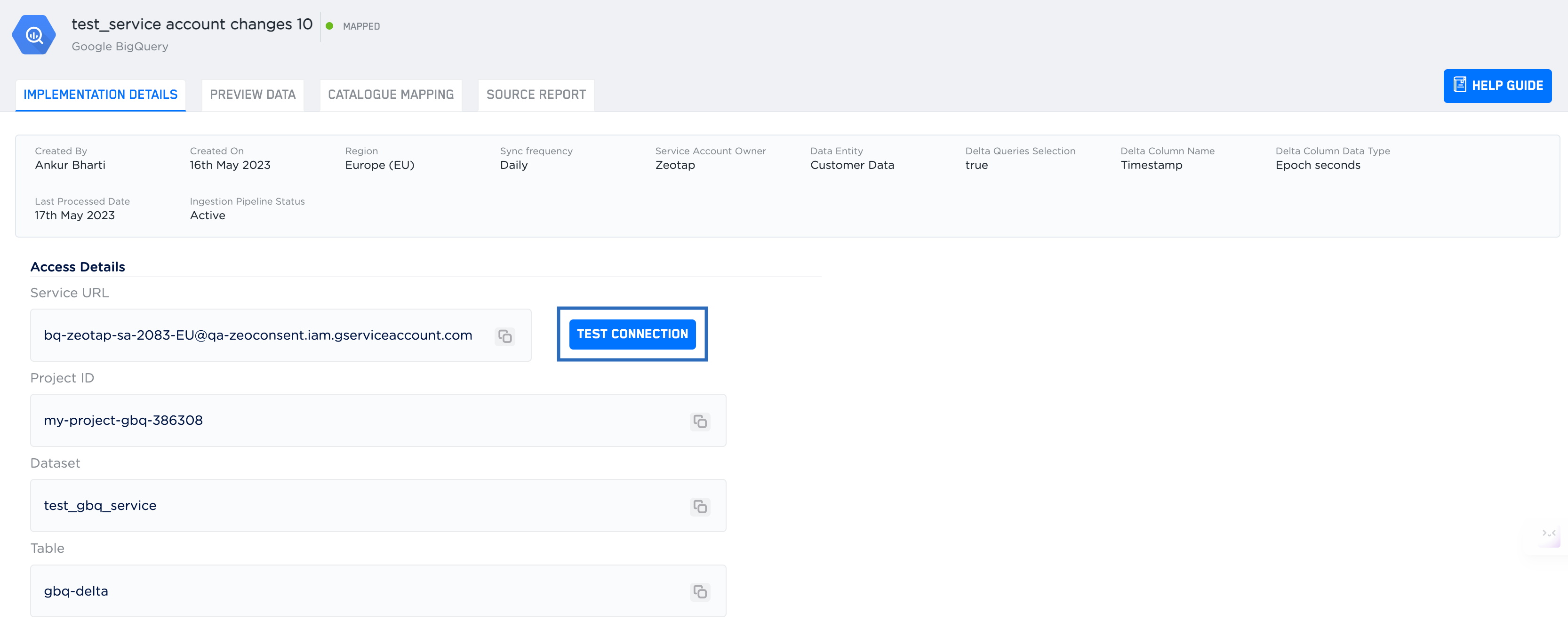The height and width of the screenshot is (637, 1568).
Task: Open the Help Guide
Action: click(1506, 86)
